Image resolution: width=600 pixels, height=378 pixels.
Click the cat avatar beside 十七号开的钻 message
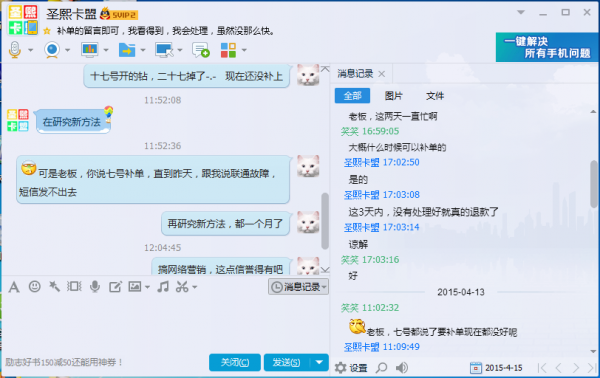[x=308, y=75]
